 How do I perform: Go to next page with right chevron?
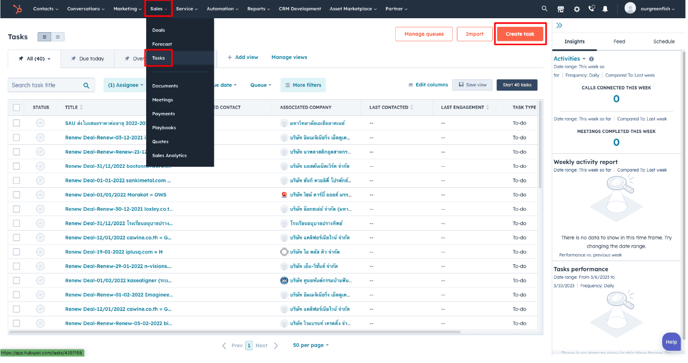(x=276, y=346)
